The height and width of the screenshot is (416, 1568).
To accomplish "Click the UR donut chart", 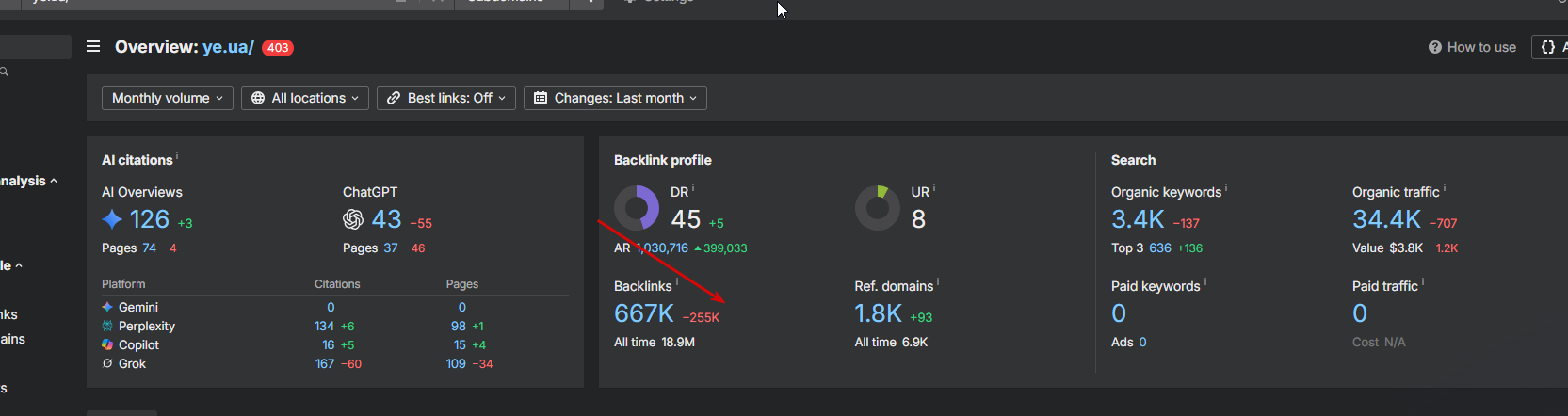I will (x=878, y=207).
